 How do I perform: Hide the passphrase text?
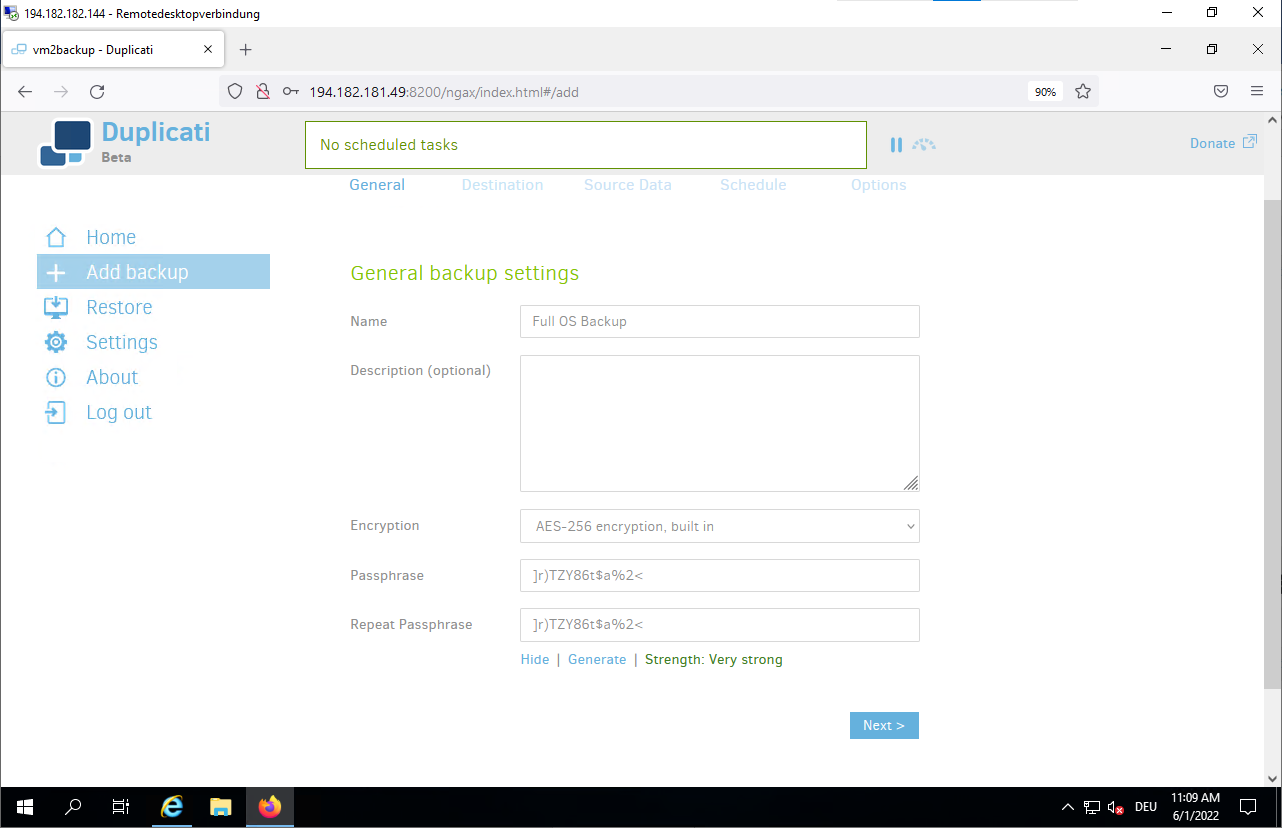click(534, 660)
